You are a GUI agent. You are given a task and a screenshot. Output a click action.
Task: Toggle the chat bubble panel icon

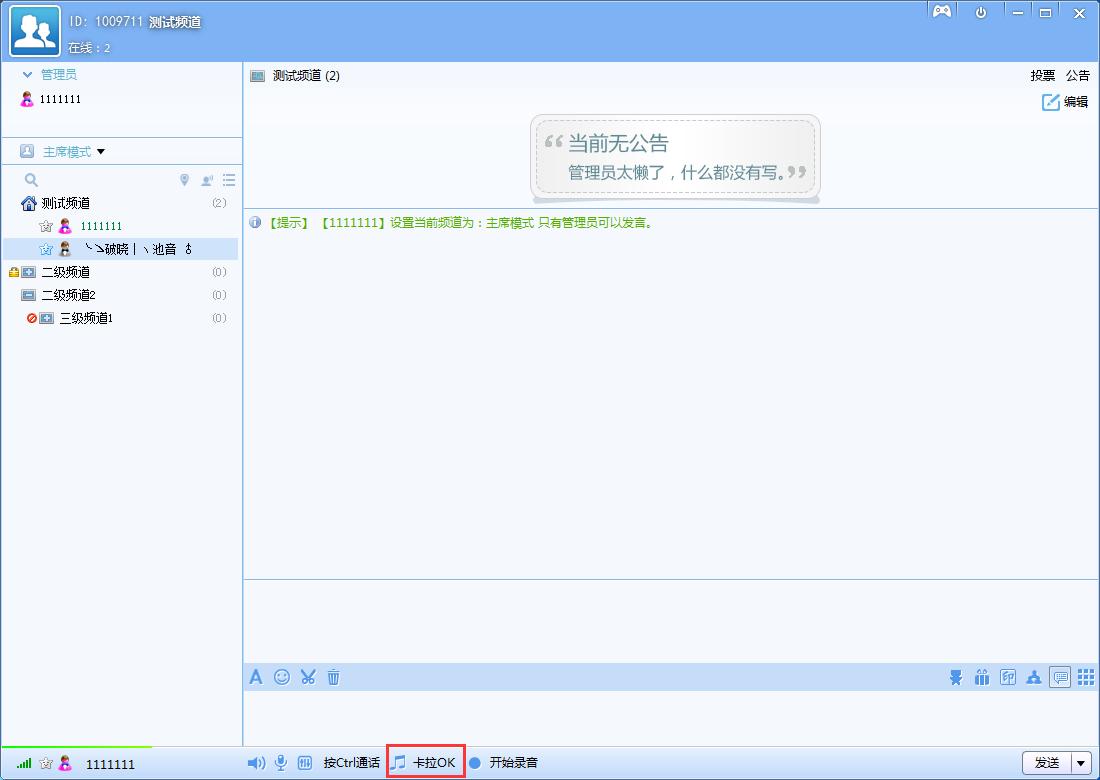1060,677
